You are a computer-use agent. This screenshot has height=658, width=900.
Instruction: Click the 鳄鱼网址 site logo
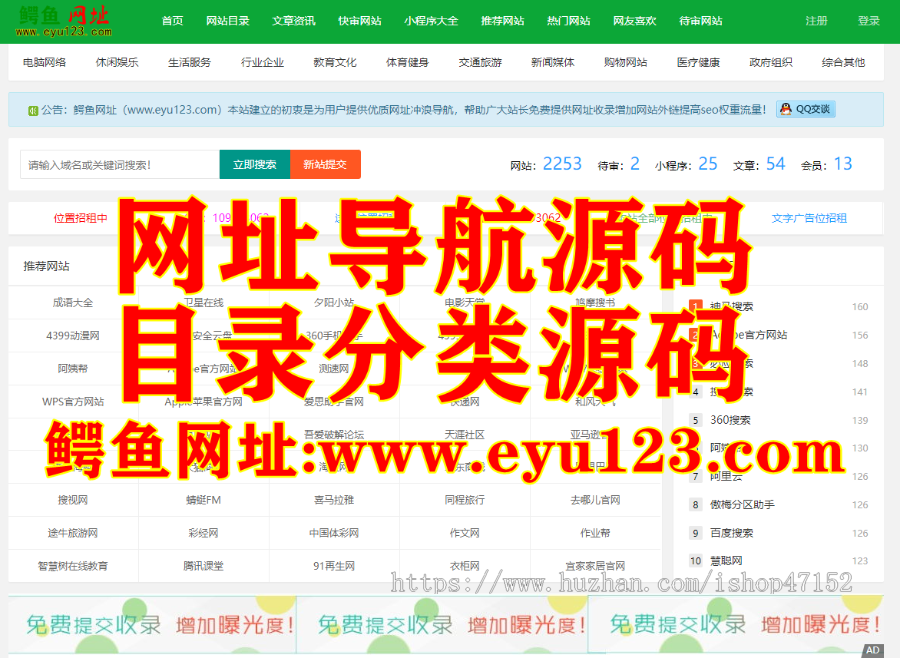(x=64, y=22)
